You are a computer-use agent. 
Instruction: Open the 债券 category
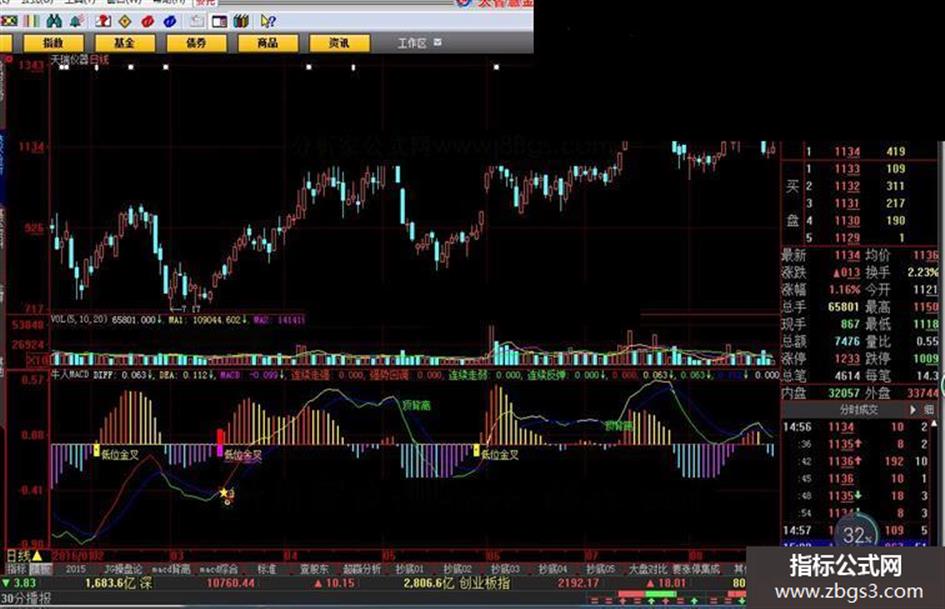click(x=196, y=43)
